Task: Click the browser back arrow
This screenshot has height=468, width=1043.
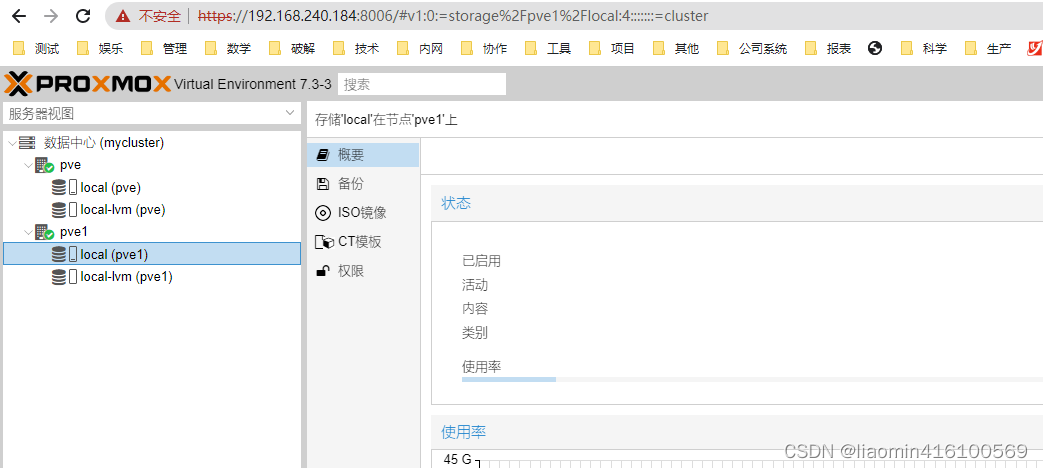Action: click(19, 15)
